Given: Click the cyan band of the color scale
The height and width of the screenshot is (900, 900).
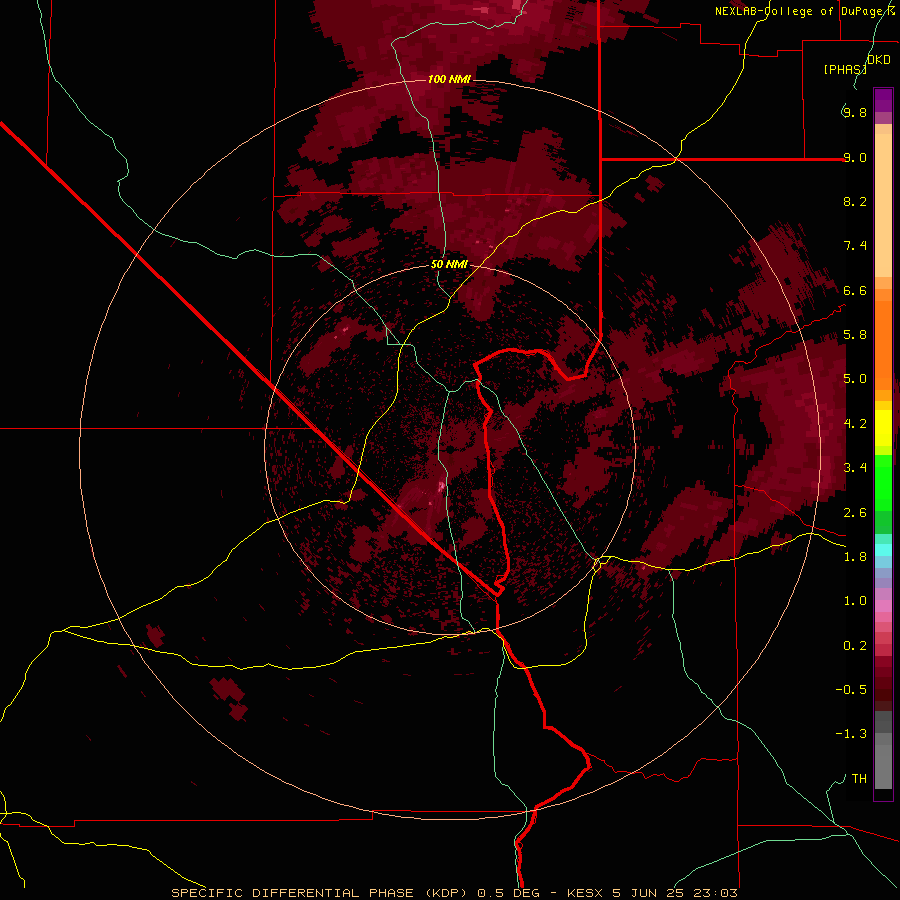Looking at the screenshot, I should (x=883, y=550).
